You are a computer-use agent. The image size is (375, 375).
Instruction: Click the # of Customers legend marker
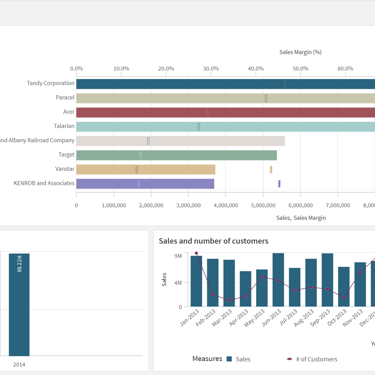click(x=289, y=359)
